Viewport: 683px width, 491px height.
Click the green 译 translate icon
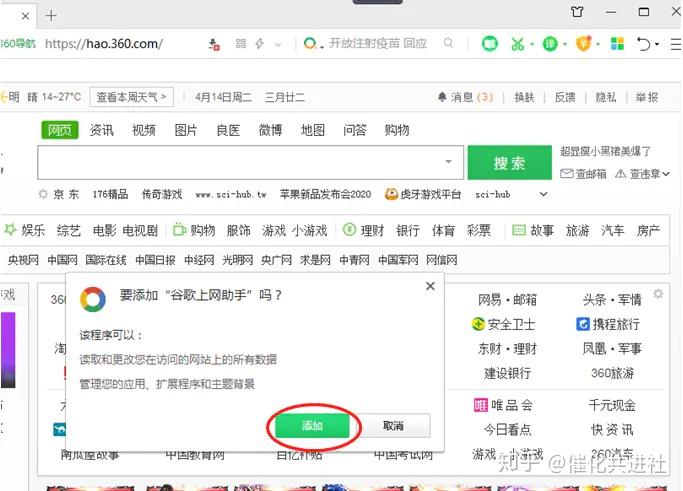point(550,44)
